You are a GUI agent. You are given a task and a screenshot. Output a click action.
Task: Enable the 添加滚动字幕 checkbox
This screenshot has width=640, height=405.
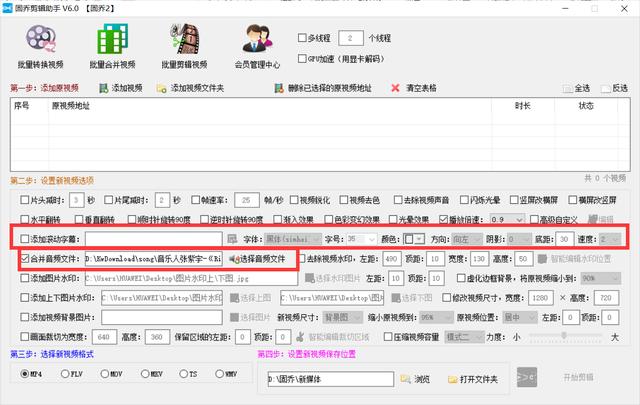tap(24, 239)
